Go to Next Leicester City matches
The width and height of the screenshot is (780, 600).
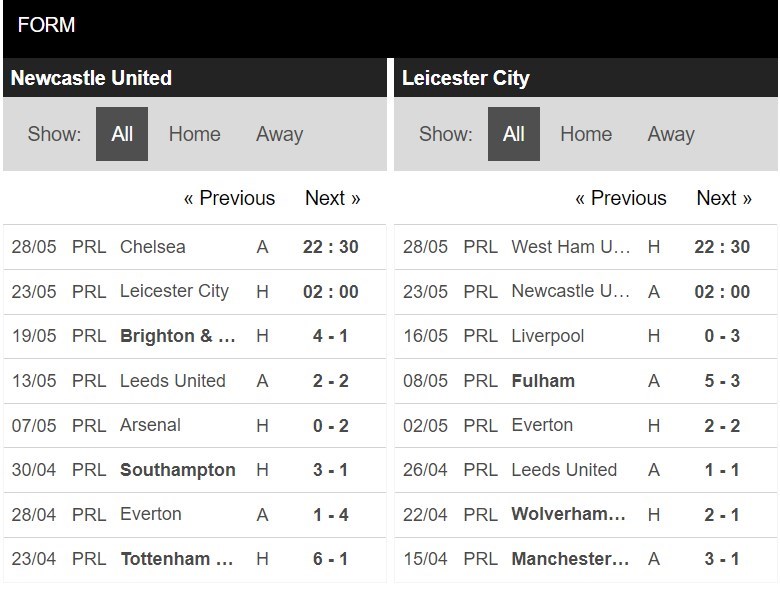pos(724,198)
